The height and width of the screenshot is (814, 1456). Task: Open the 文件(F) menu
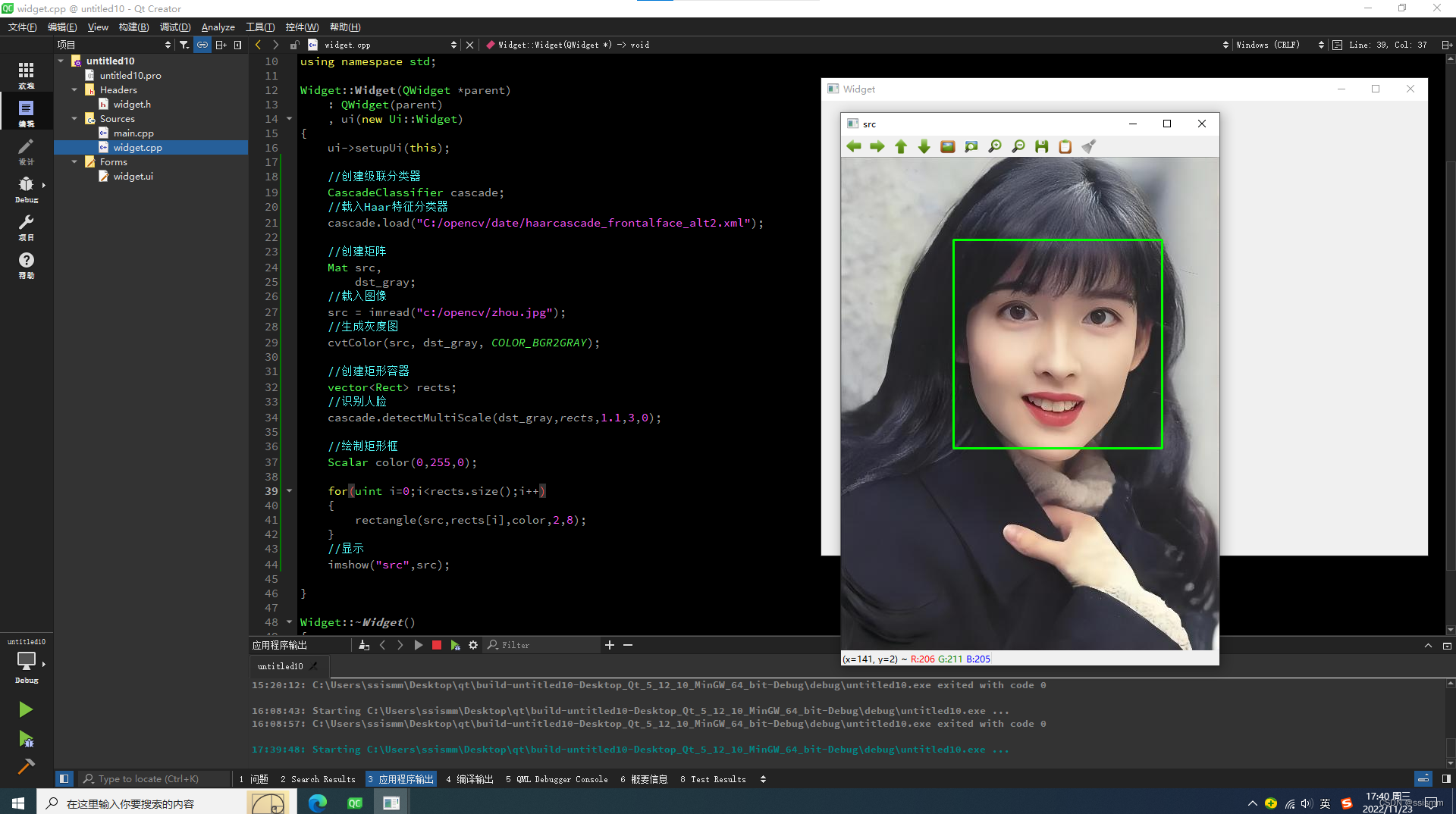click(x=22, y=27)
